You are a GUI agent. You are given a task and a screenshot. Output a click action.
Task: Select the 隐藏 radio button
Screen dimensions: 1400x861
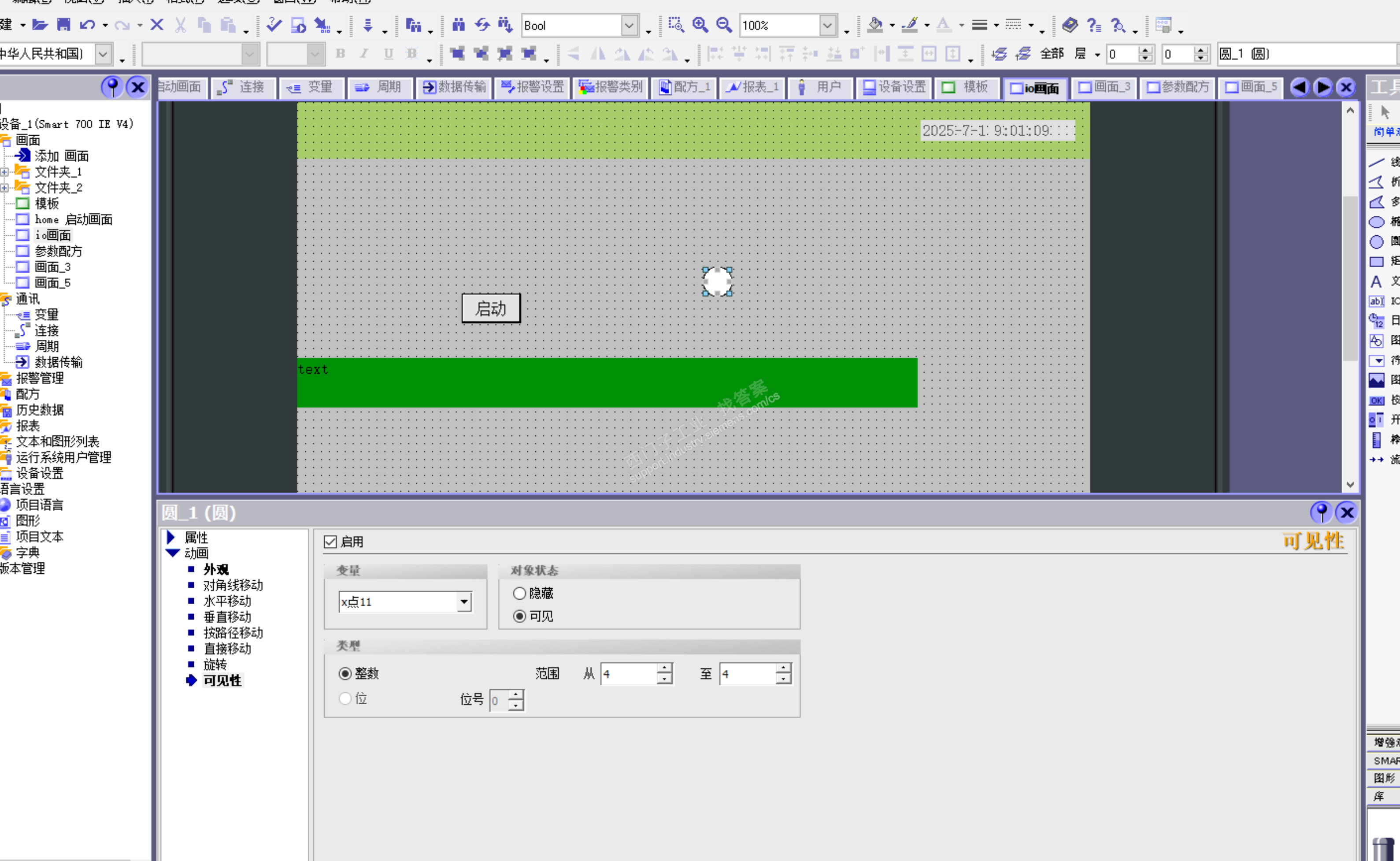tap(519, 594)
